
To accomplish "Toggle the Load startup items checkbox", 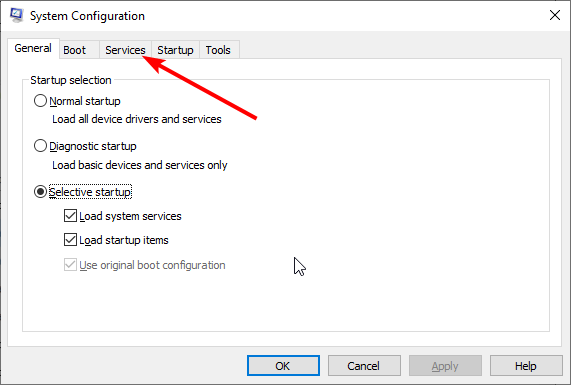I will coord(70,240).
